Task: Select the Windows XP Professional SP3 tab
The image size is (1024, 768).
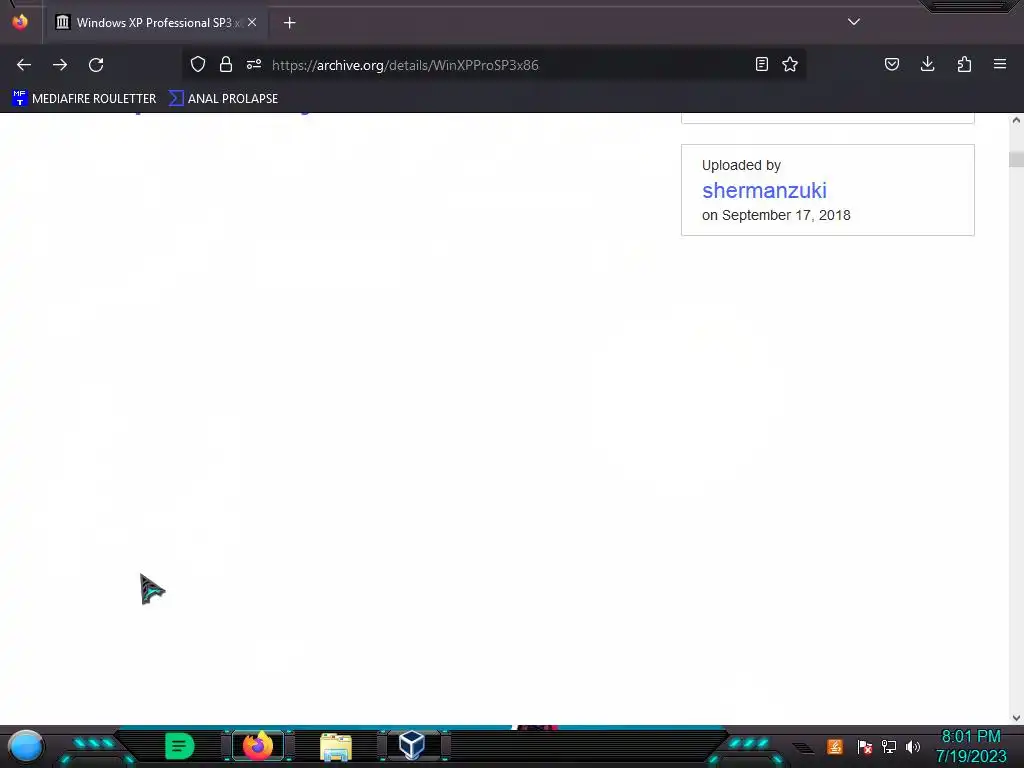Action: (155, 23)
